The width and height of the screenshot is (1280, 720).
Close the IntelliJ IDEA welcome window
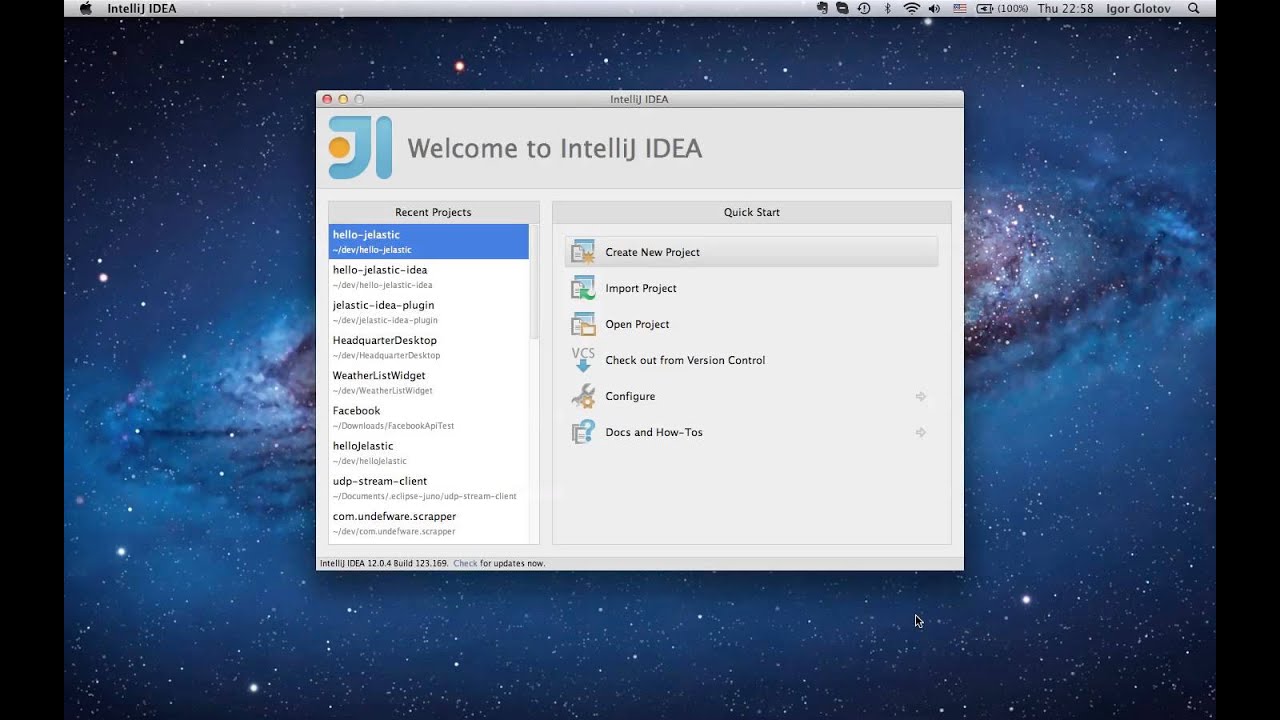[327, 99]
